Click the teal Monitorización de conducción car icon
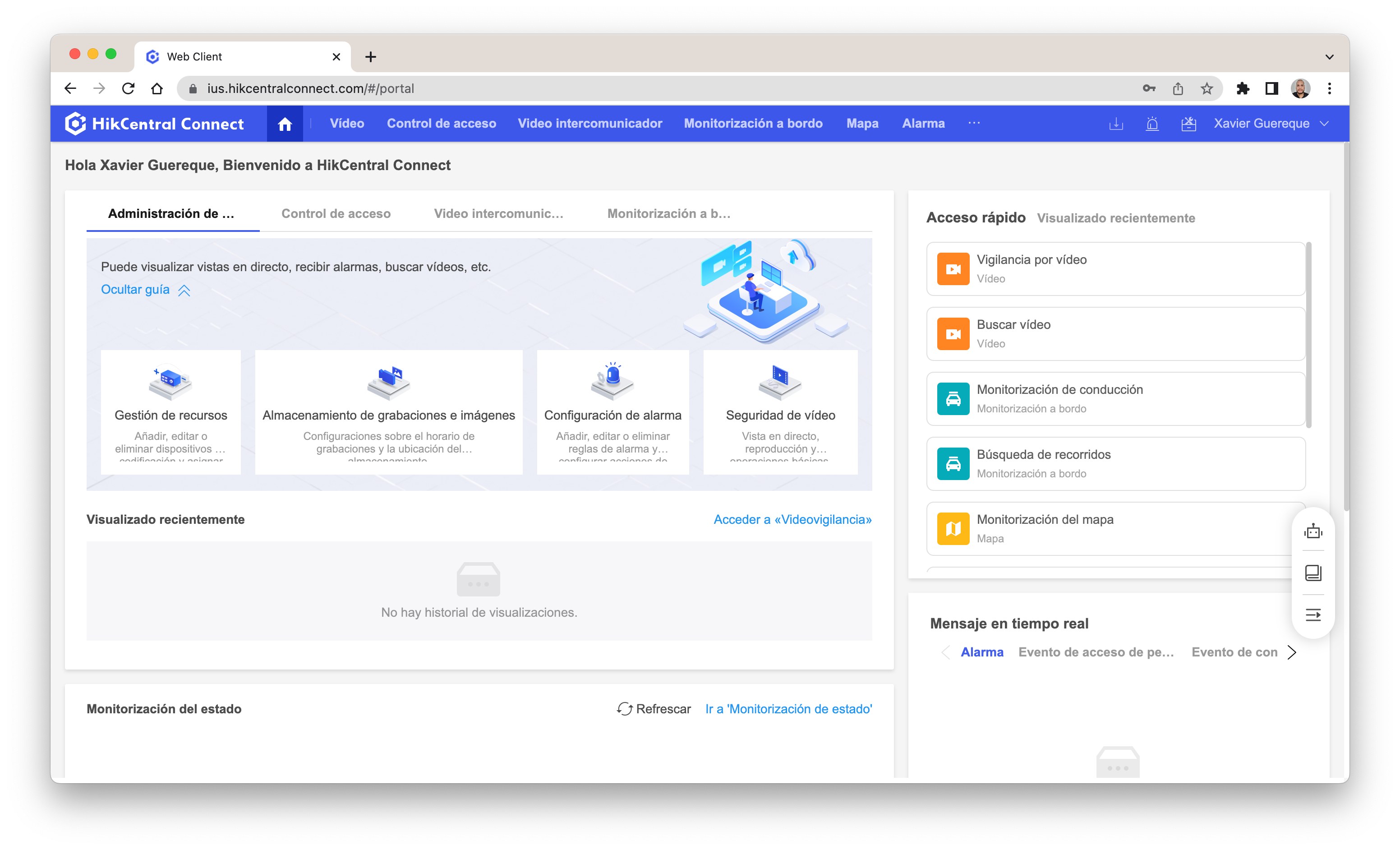Image resolution: width=1400 pixels, height=850 pixels. tap(953, 399)
